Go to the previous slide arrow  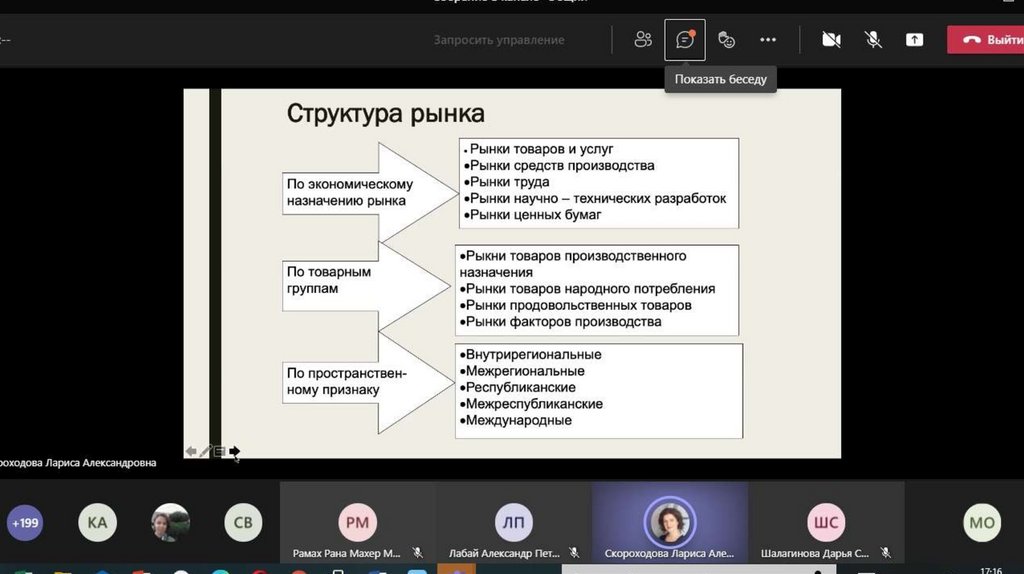coord(191,451)
